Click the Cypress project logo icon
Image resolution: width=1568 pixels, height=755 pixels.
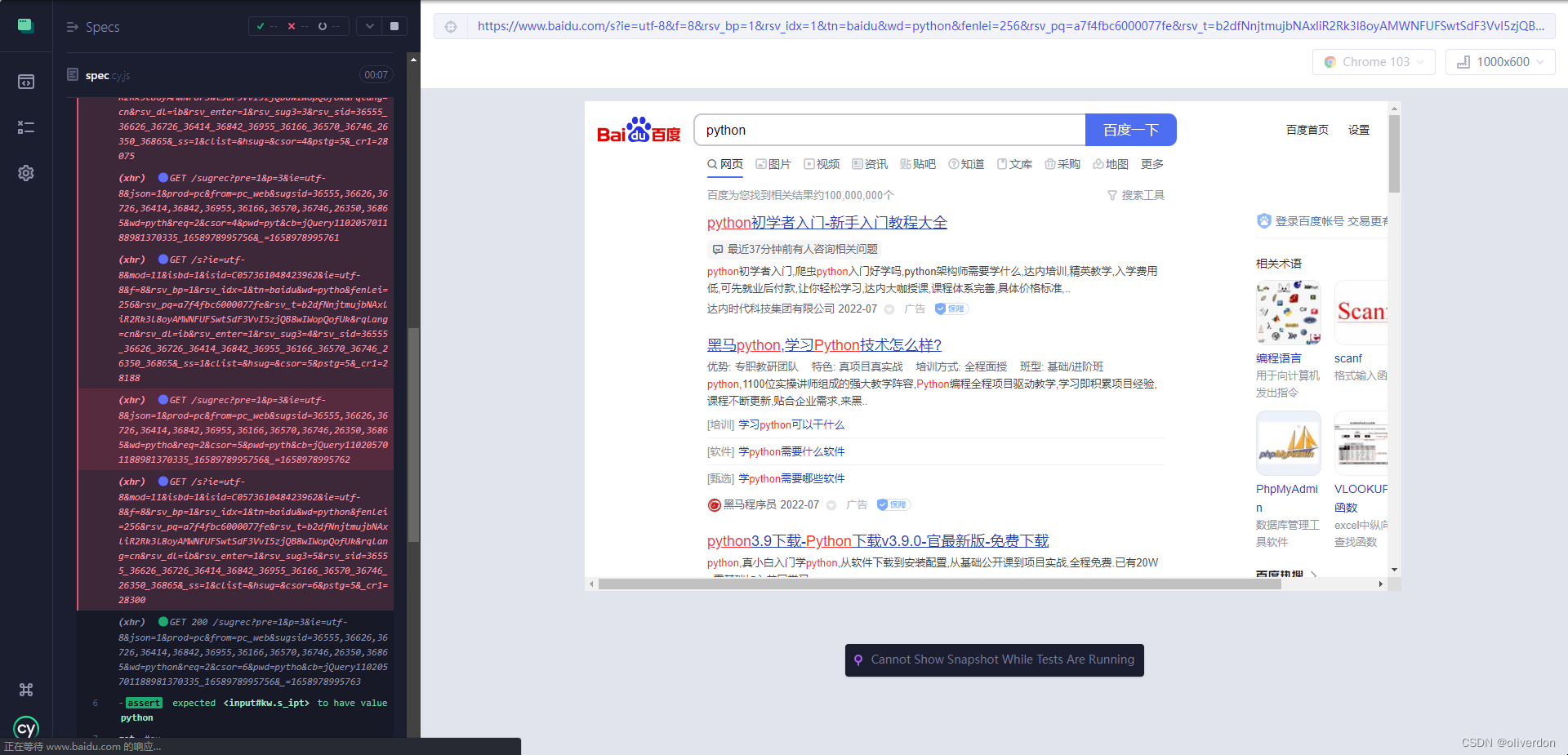click(x=25, y=25)
